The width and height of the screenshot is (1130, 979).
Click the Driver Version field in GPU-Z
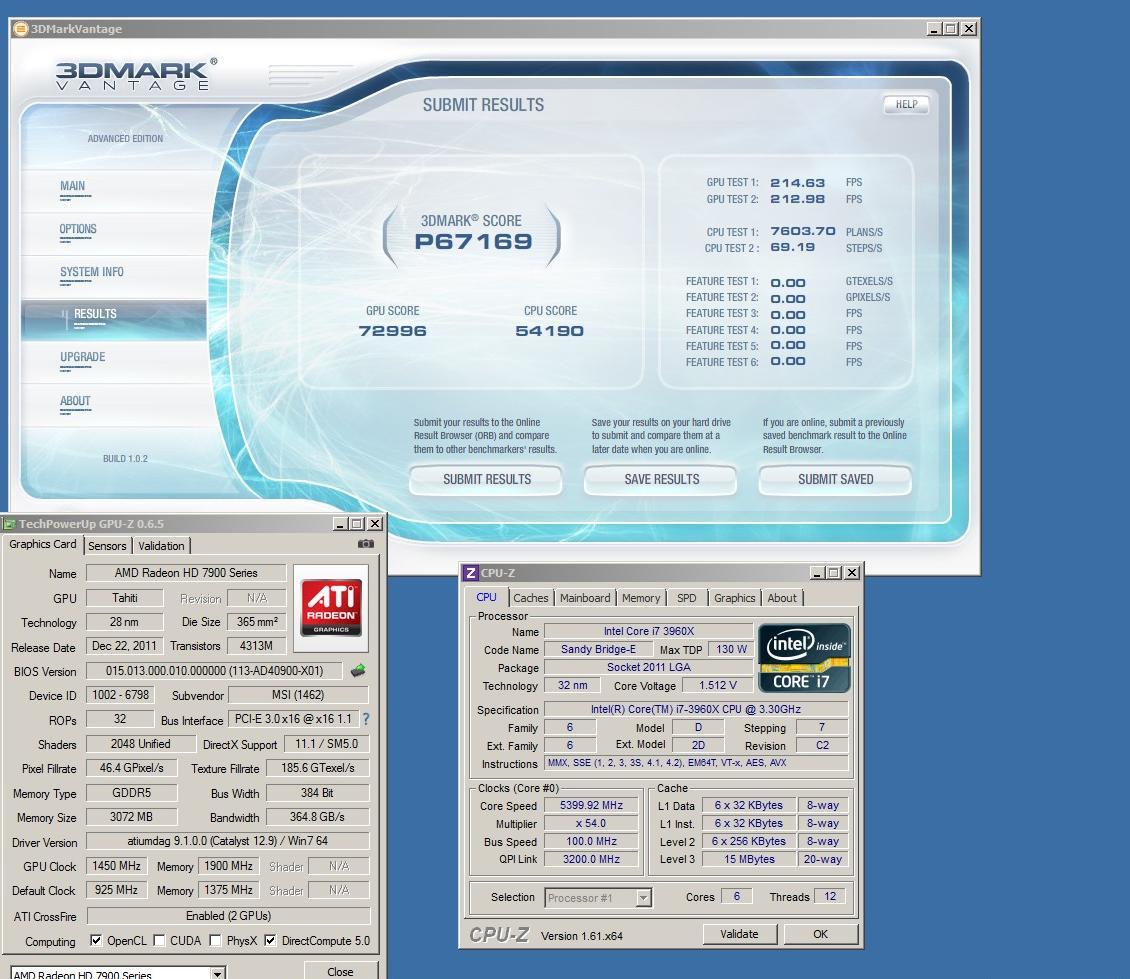(228, 841)
